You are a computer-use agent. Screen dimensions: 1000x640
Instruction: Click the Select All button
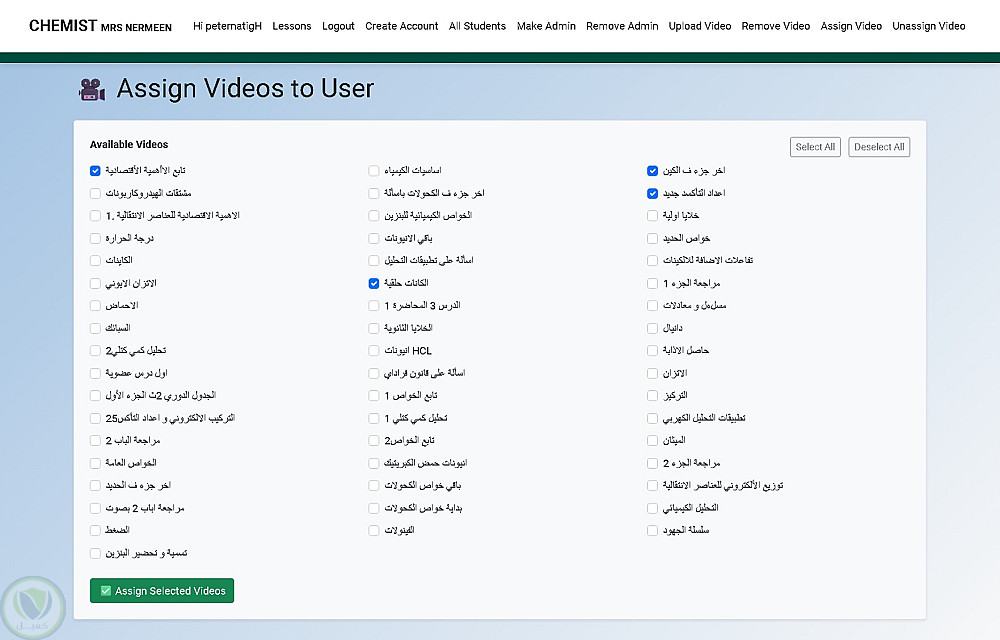point(815,147)
